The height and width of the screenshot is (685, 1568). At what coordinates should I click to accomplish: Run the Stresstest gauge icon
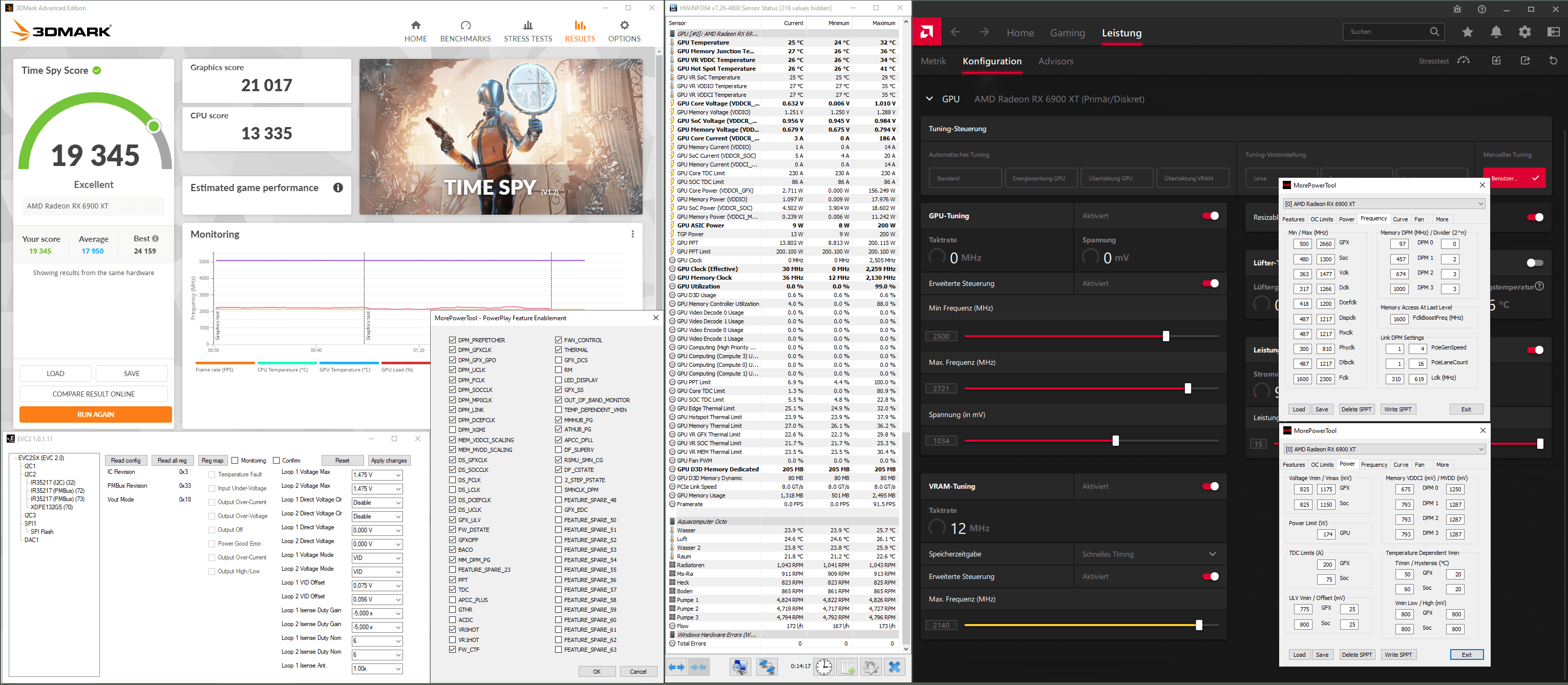point(1464,60)
